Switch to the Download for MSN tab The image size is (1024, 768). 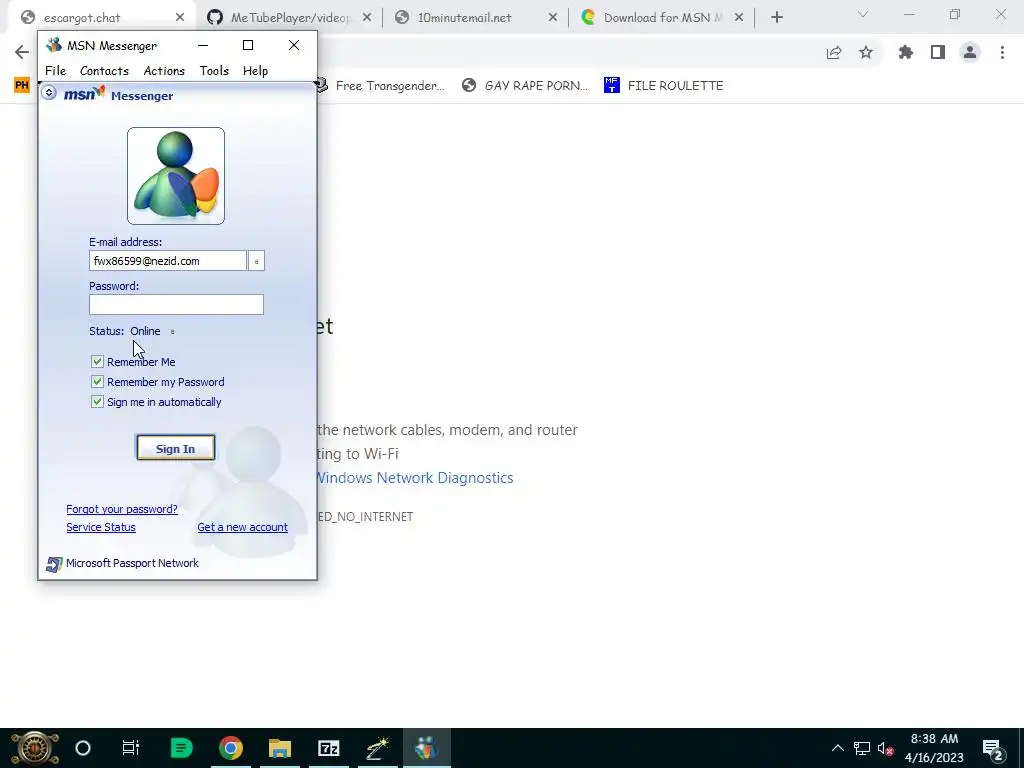tap(662, 18)
